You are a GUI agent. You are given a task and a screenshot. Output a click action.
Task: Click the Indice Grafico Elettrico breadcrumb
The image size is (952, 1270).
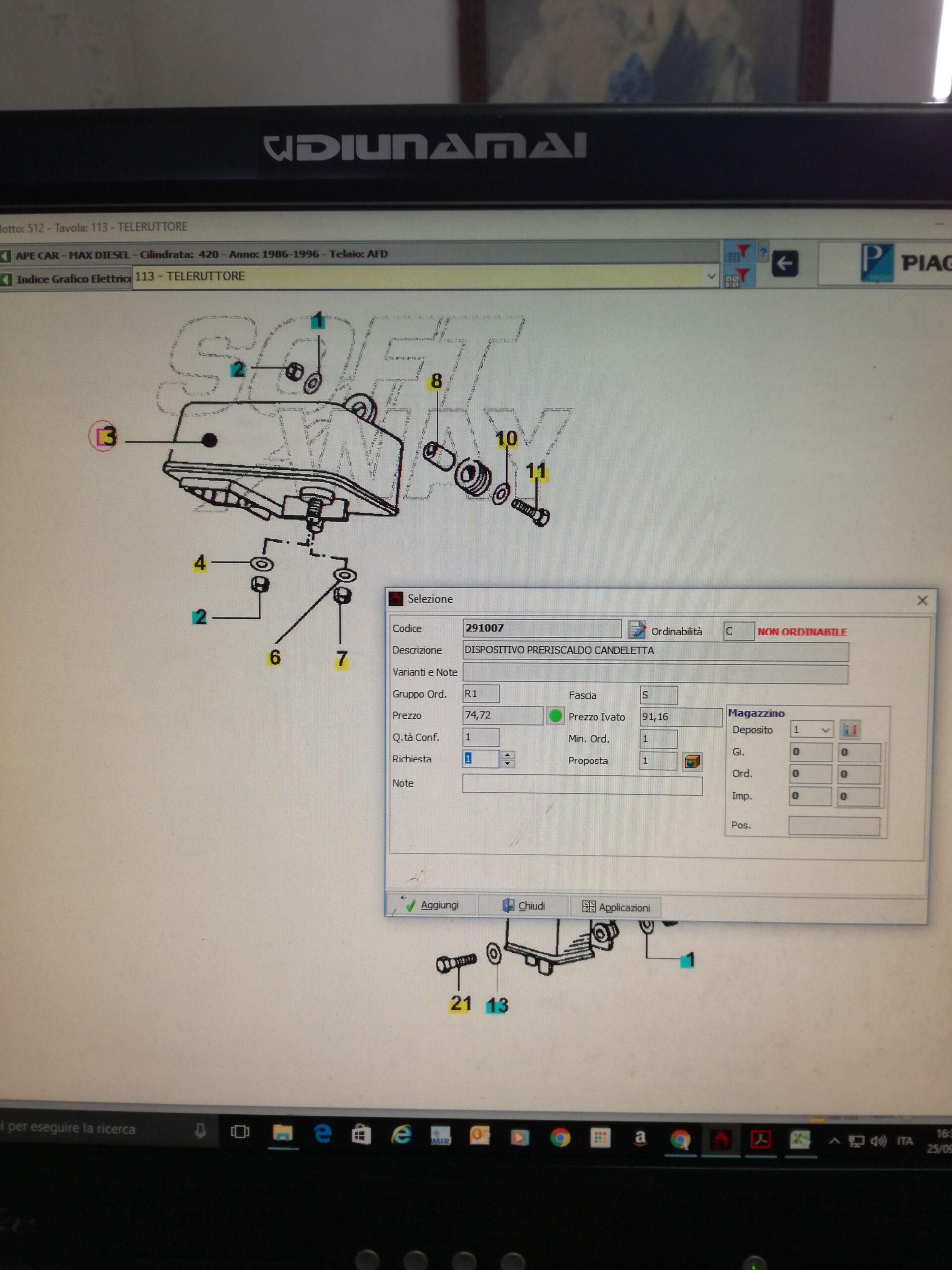point(72,279)
